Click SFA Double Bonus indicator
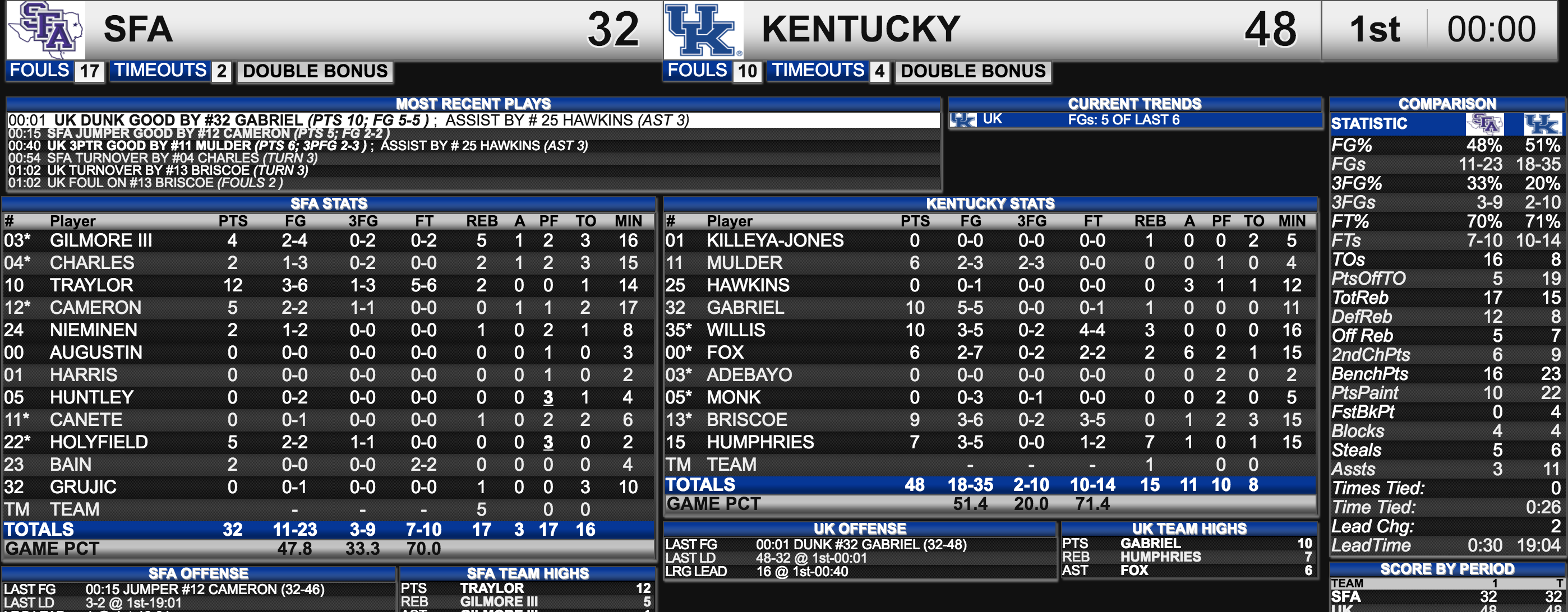 point(315,71)
